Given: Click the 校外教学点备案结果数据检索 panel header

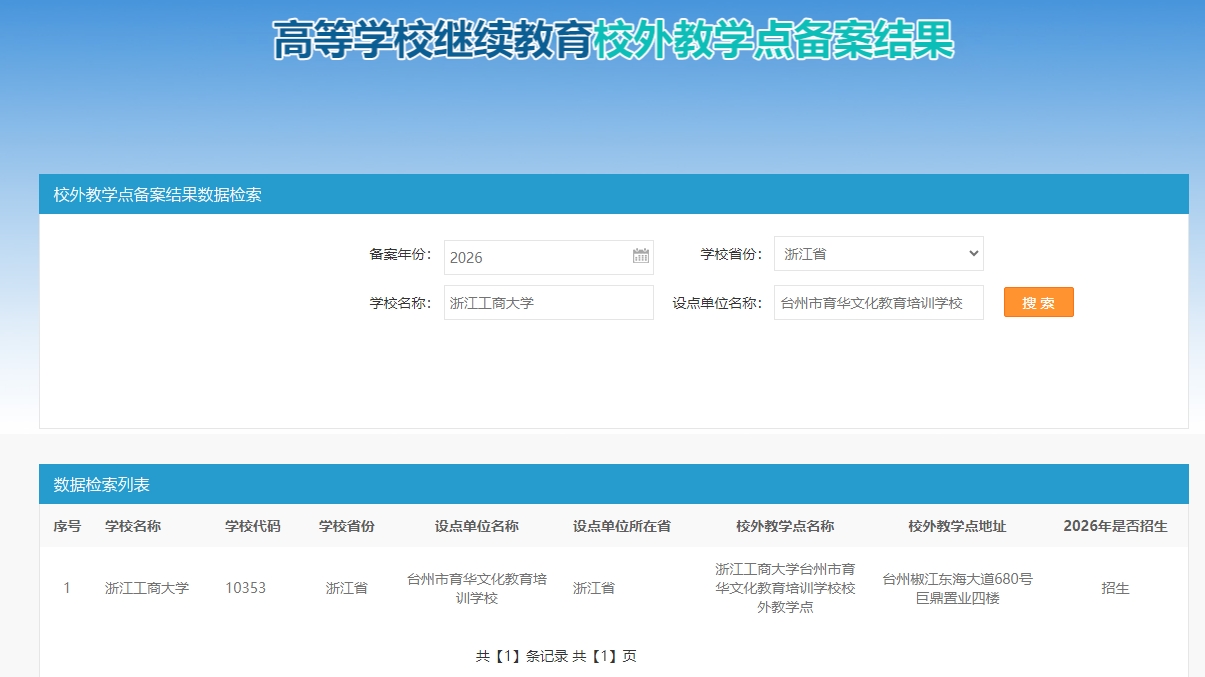Looking at the screenshot, I should pyautogui.click(x=614, y=194).
